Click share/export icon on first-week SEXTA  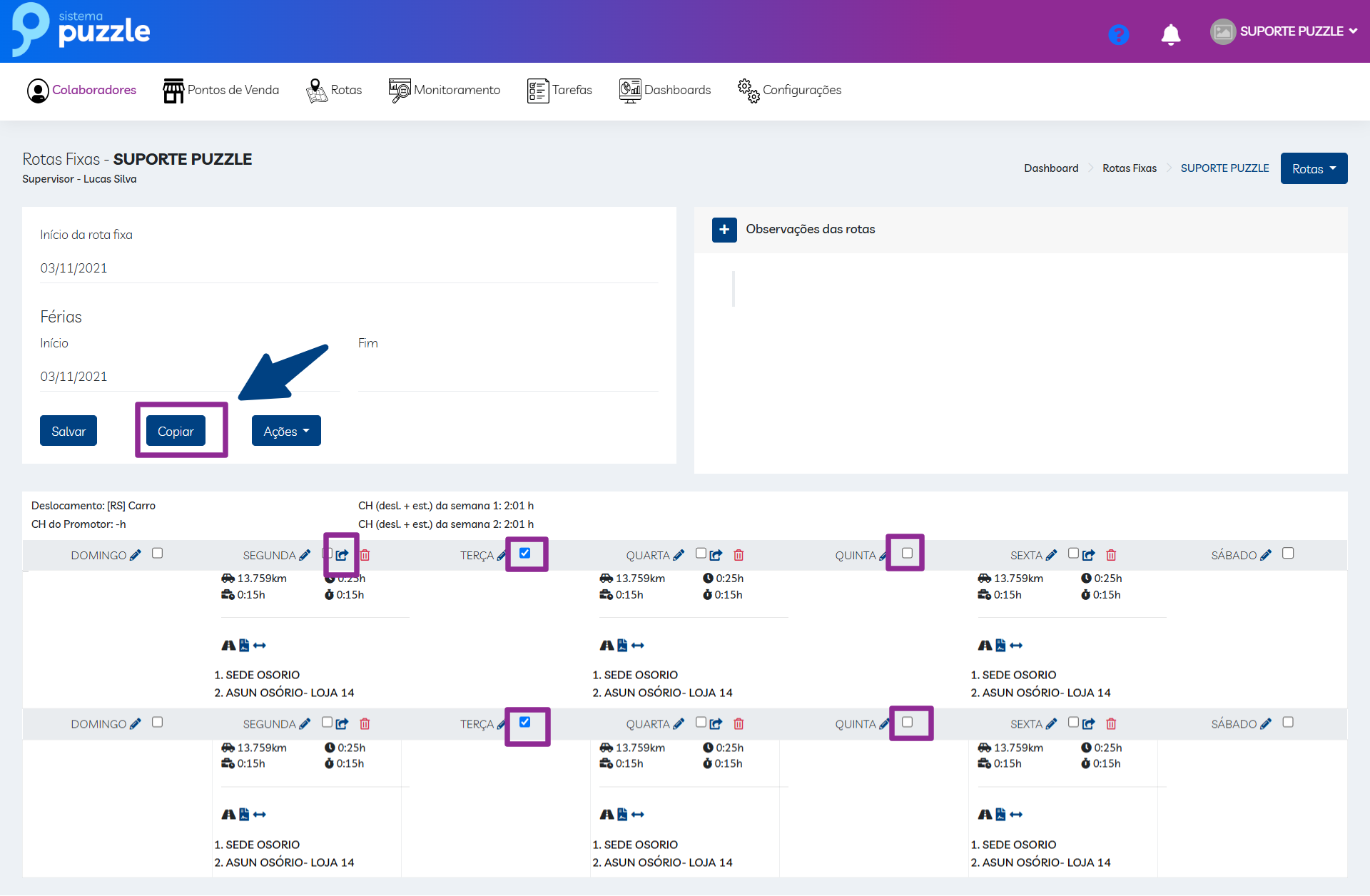coord(1088,555)
